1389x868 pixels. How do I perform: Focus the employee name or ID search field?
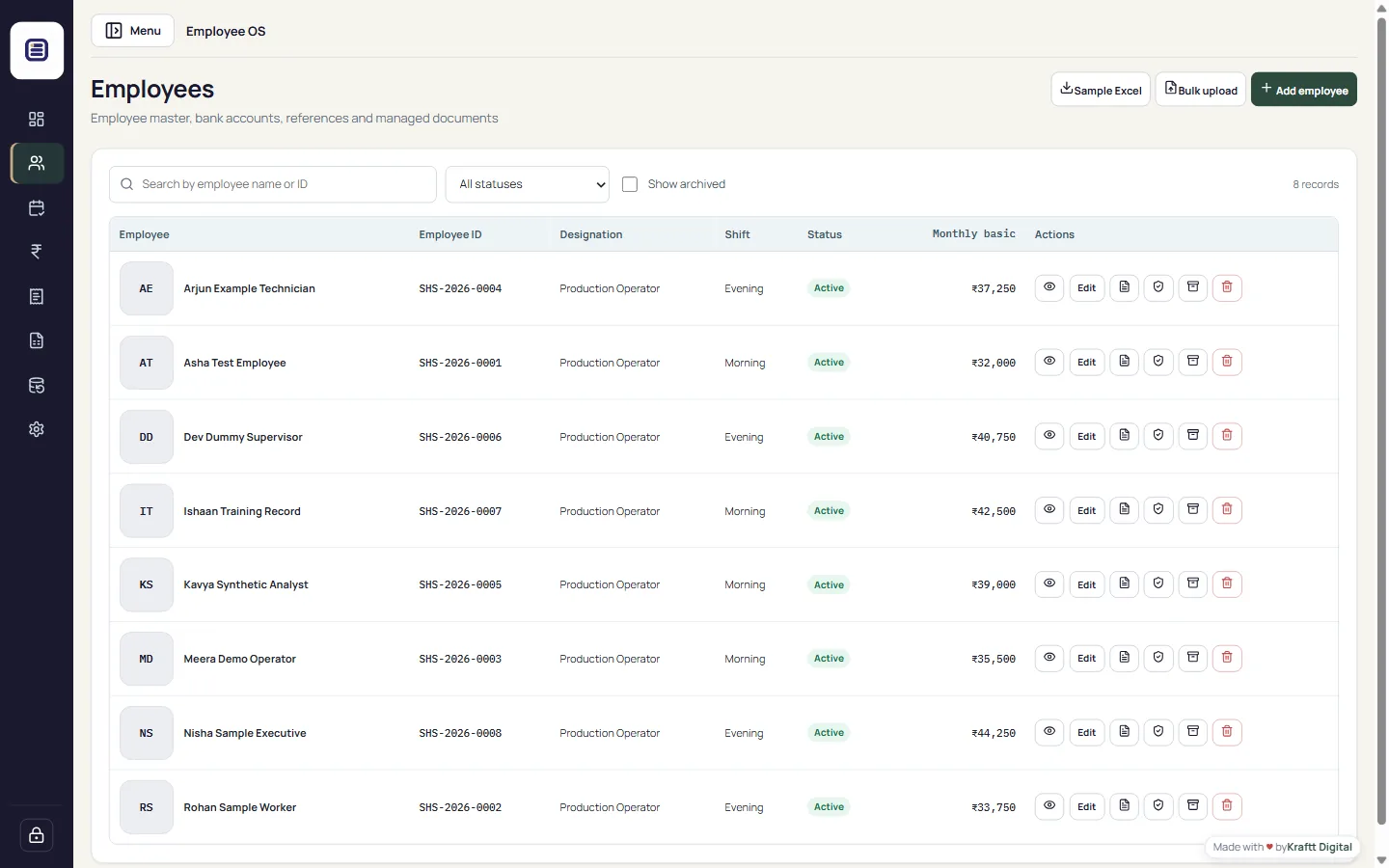[273, 184]
